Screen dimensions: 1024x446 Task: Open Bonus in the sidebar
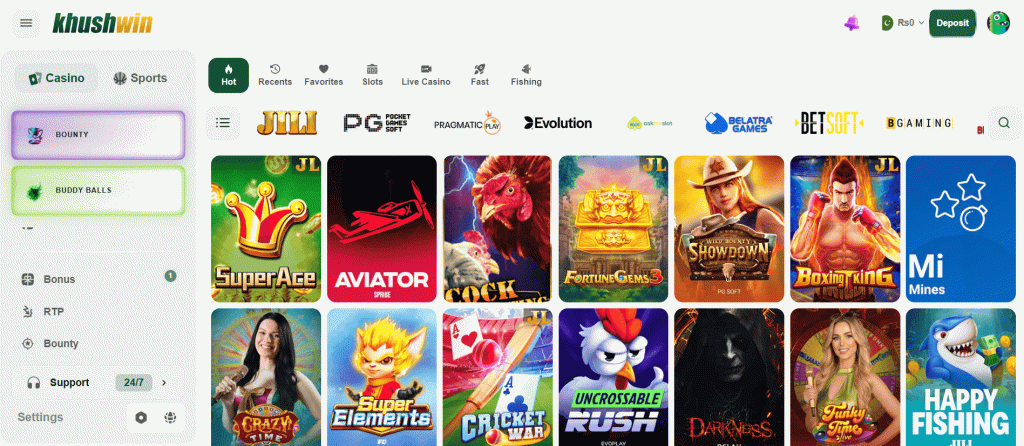59,279
